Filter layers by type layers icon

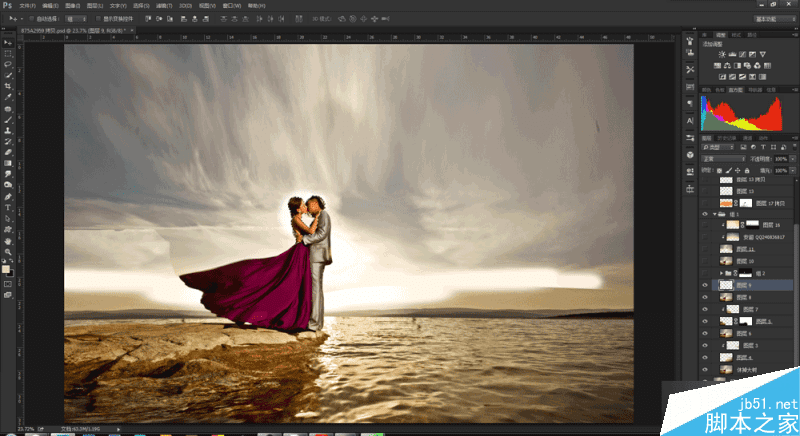[x=763, y=147]
